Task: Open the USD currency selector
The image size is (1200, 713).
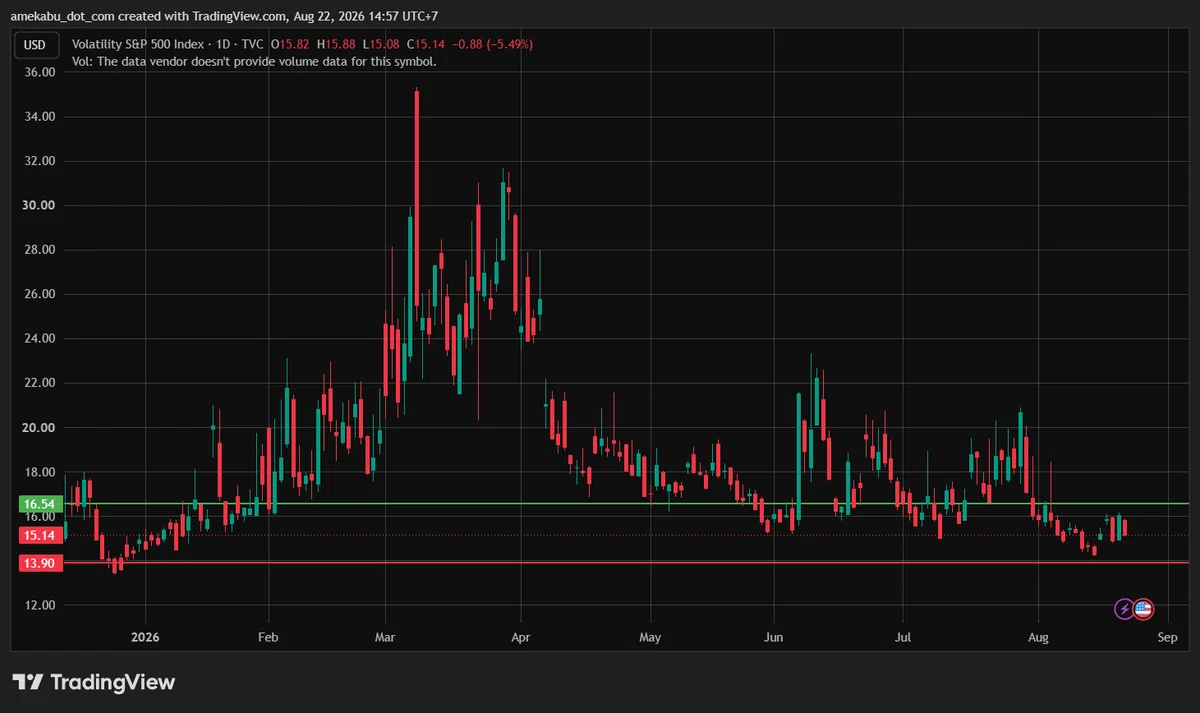Action: tap(35, 44)
